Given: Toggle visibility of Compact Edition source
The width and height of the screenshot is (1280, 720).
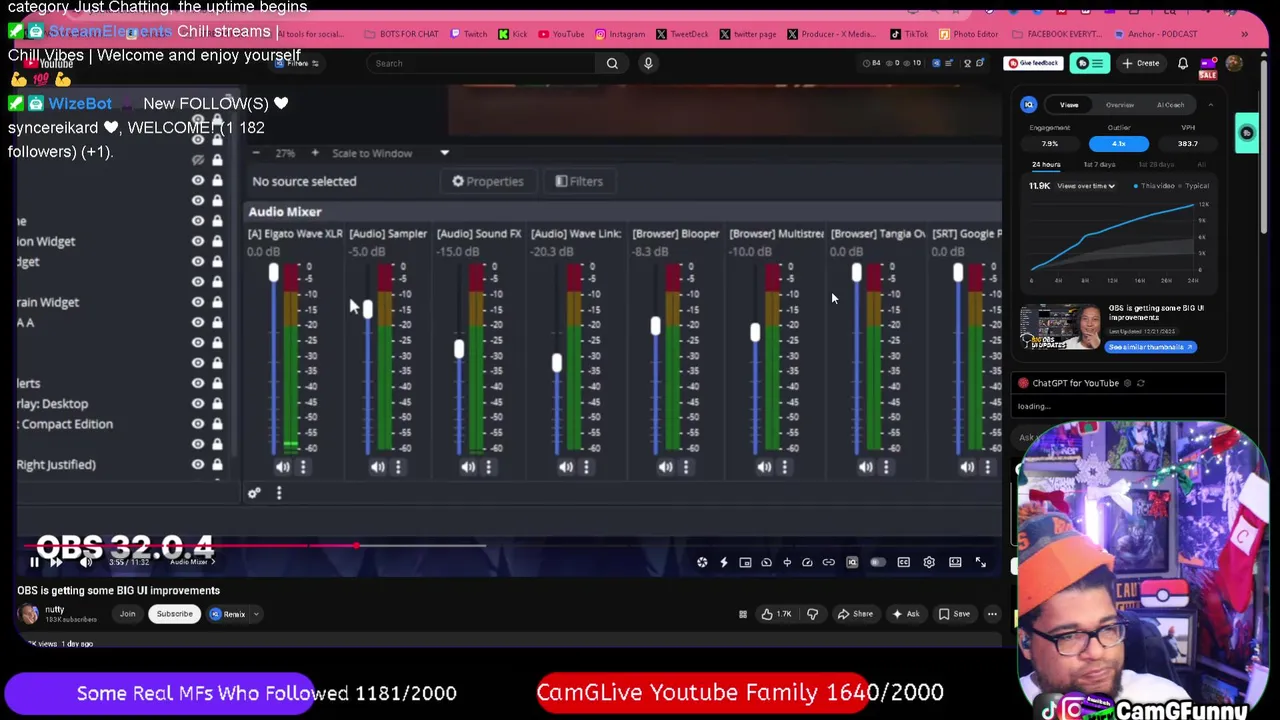Looking at the screenshot, I should (198, 424).
